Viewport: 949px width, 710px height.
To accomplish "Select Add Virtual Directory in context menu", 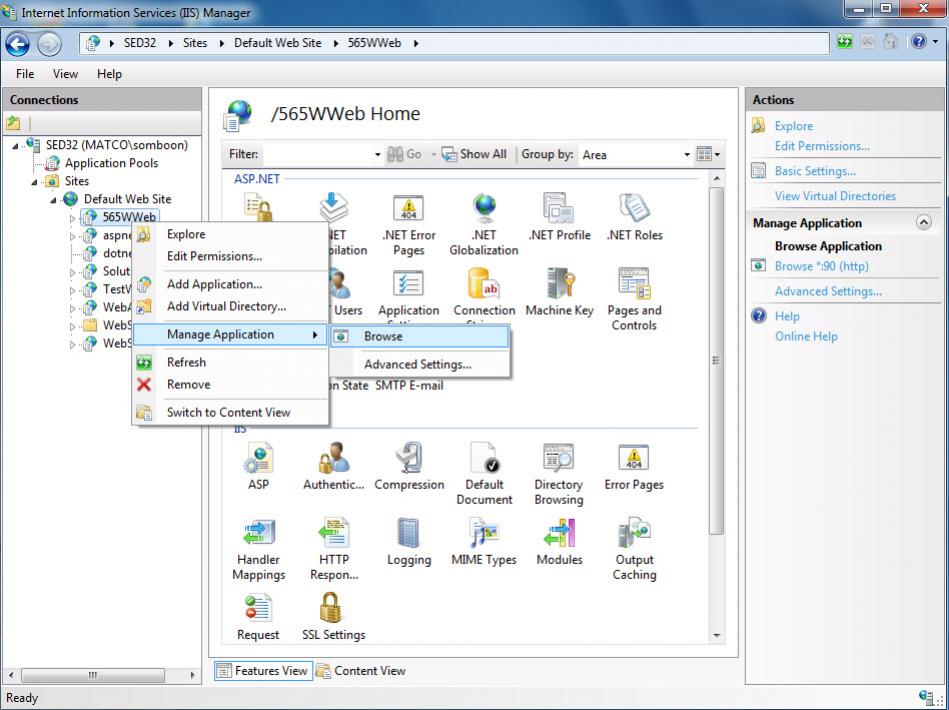I will 230,306.
